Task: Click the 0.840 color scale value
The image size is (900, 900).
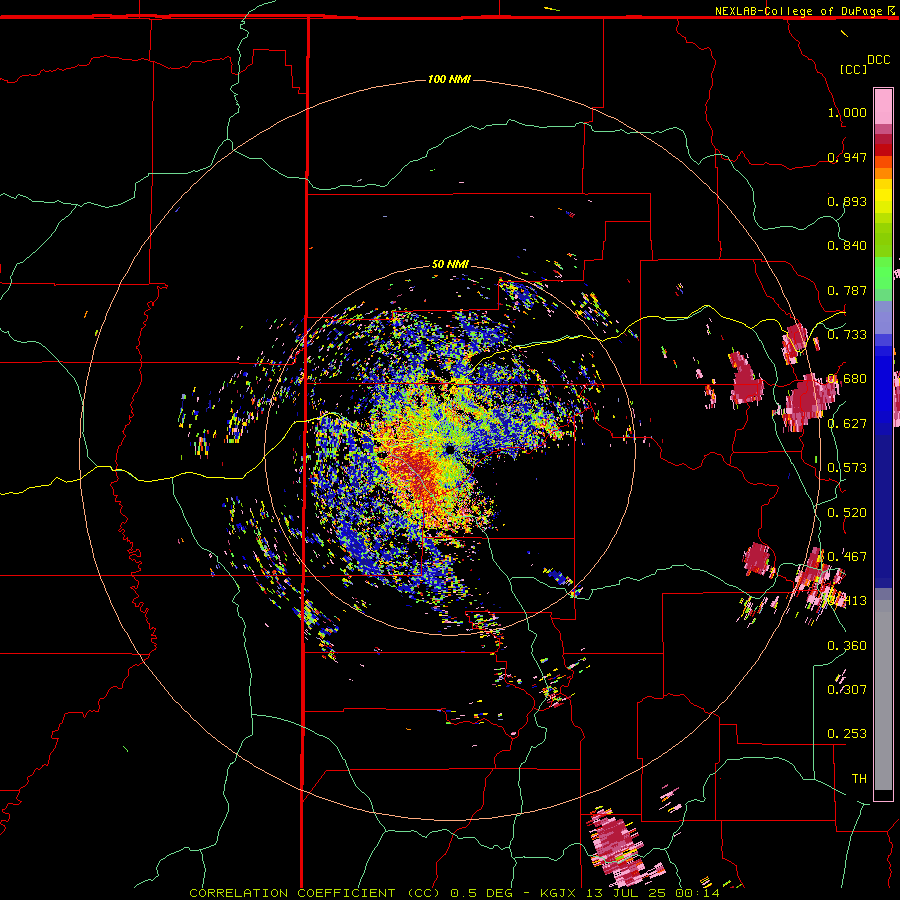Action: (x=847, y=246)
